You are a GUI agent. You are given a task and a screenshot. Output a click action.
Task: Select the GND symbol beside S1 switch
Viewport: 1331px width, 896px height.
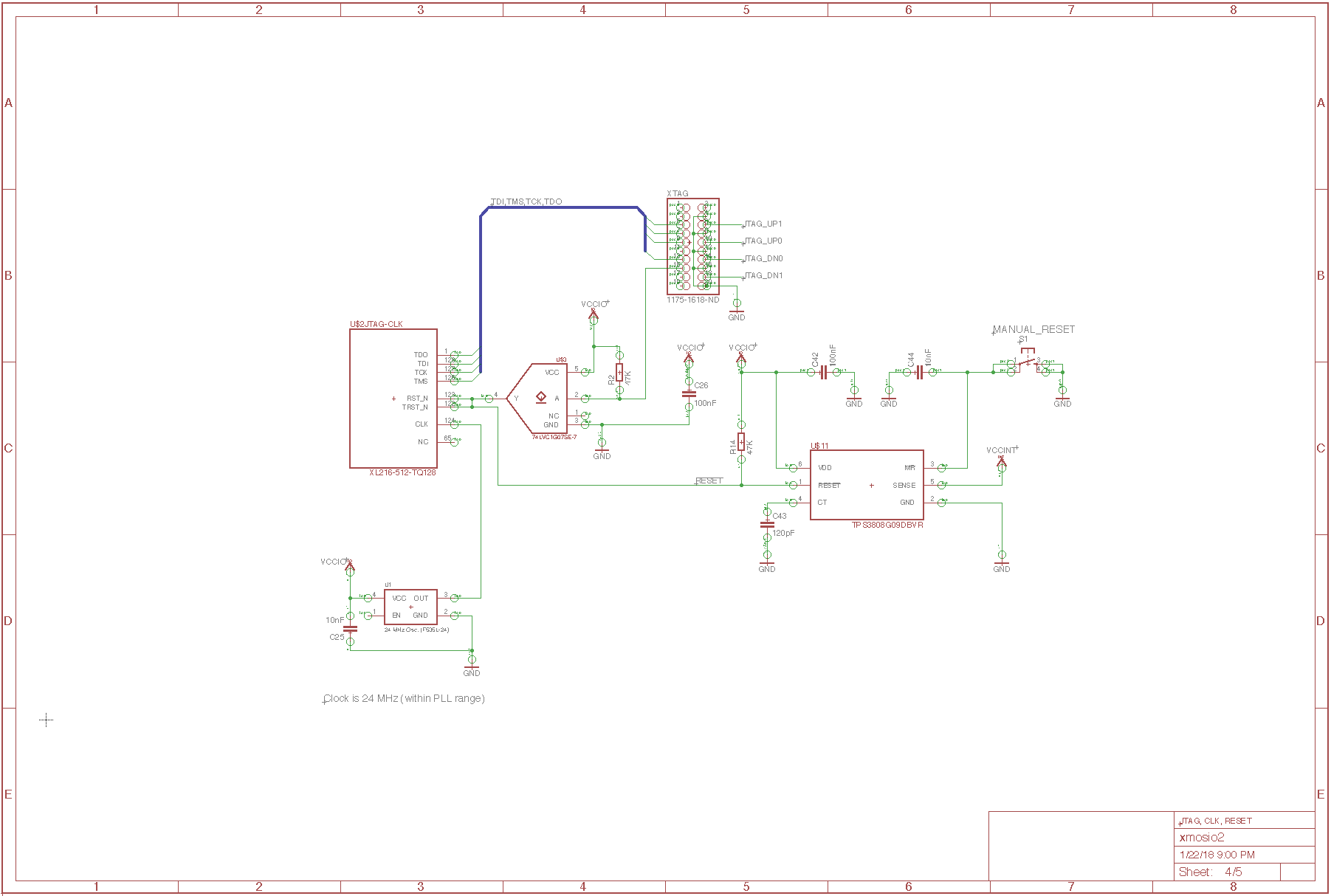click(x=1062, y=396)
